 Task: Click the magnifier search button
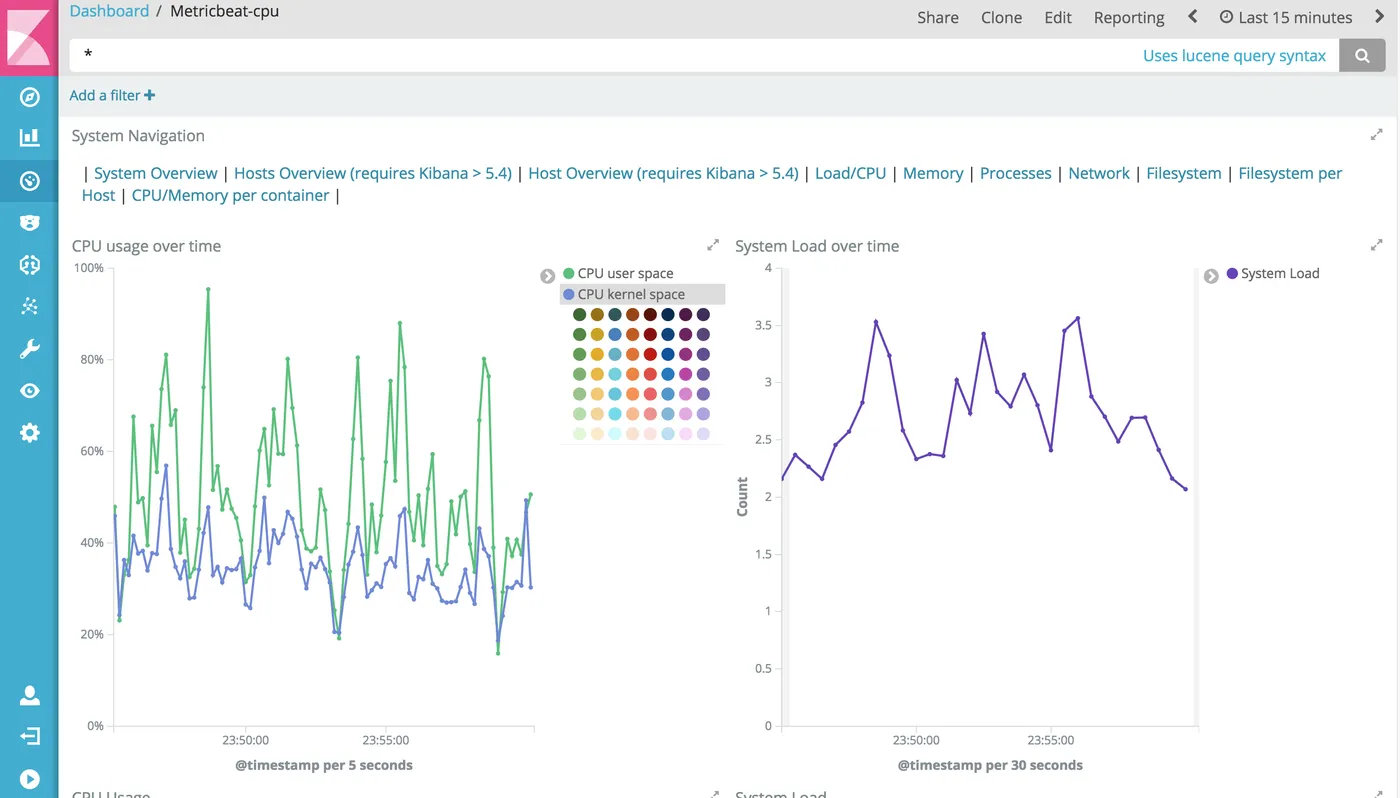[x=1362, y=56]
